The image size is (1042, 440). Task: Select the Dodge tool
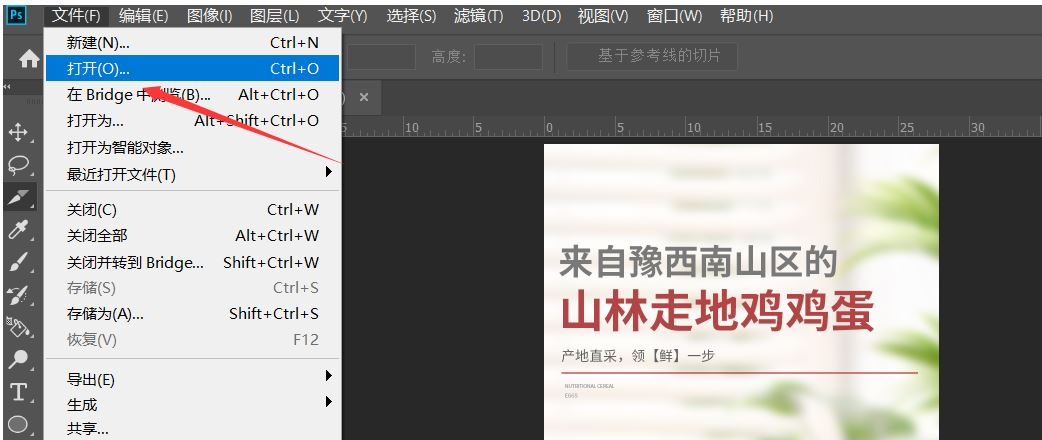pos(17,360)
